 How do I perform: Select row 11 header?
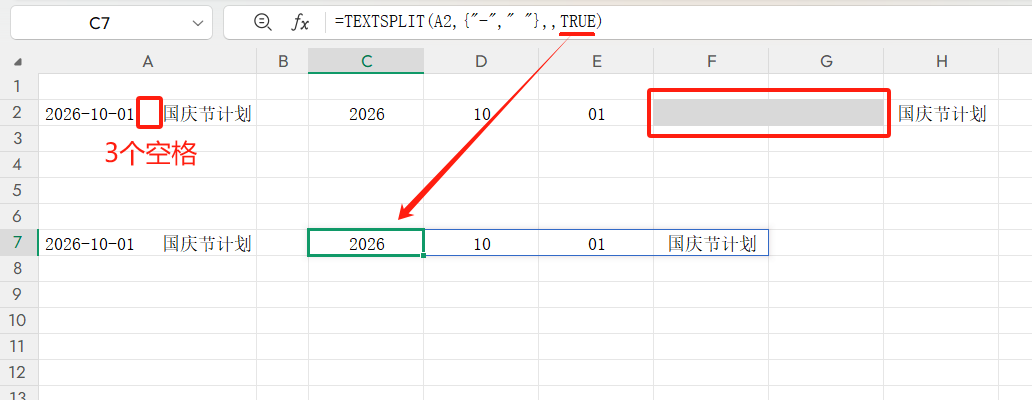click(x=18, y=346)
